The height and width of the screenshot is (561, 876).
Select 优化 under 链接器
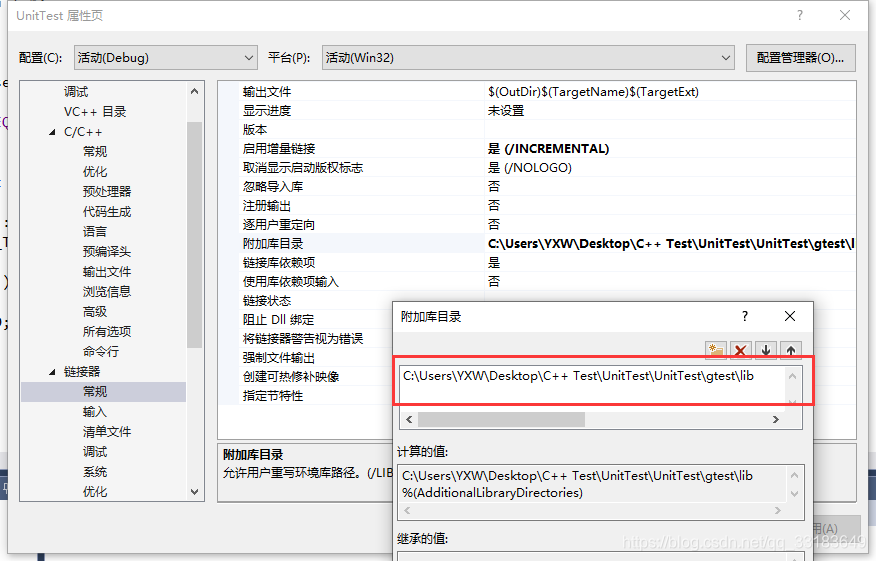(95, 492)
